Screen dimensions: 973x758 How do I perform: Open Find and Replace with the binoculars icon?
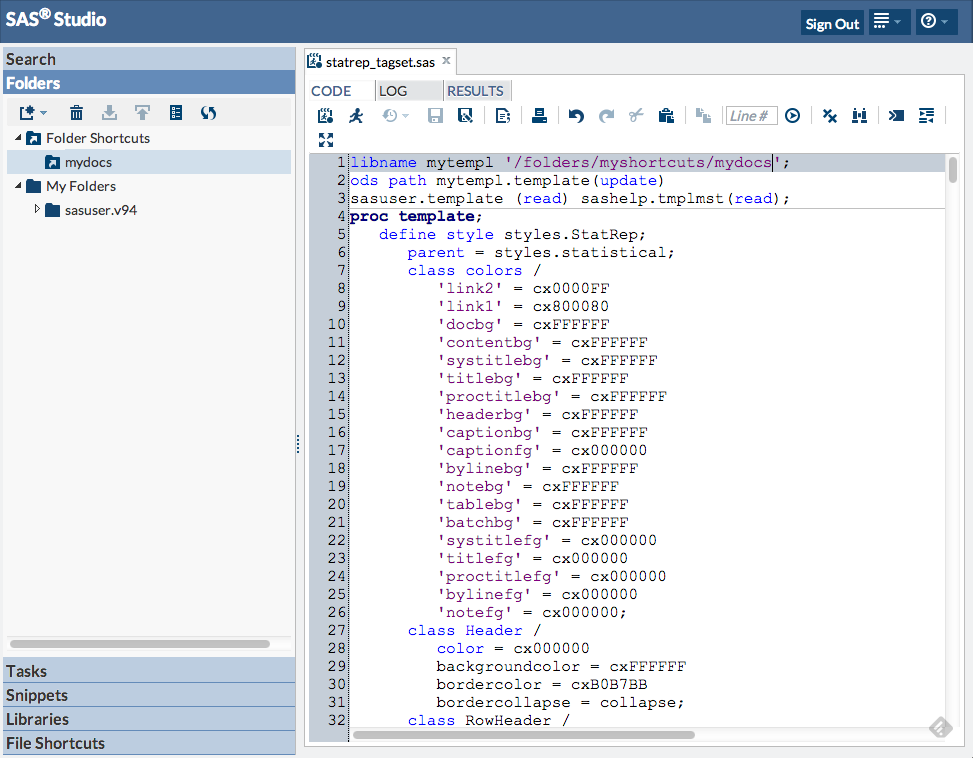click(859, 116)
